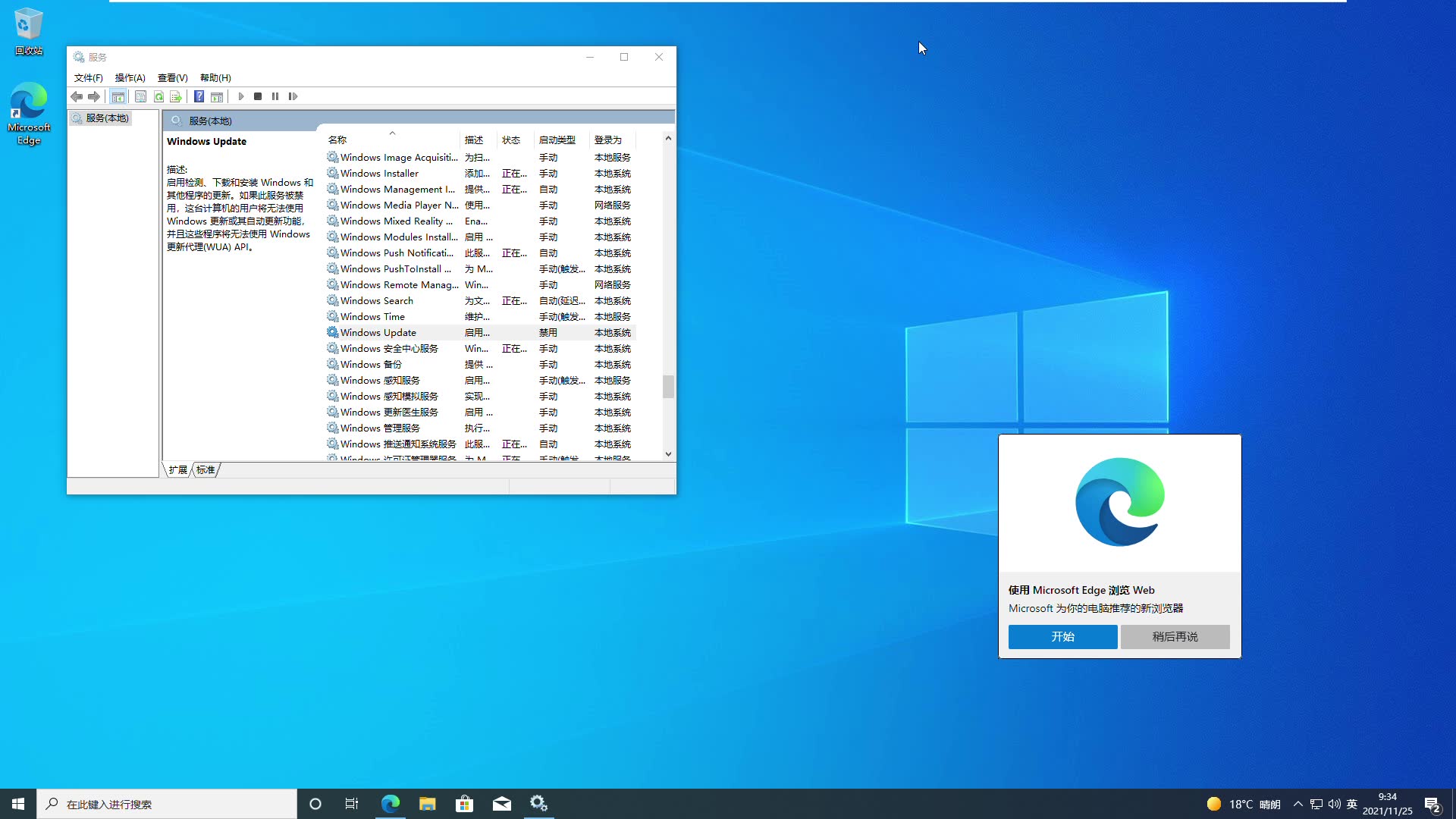Click Windows Search service entry
The image size is (1456, 819).
pyautogui.click(x=378, y=300)
